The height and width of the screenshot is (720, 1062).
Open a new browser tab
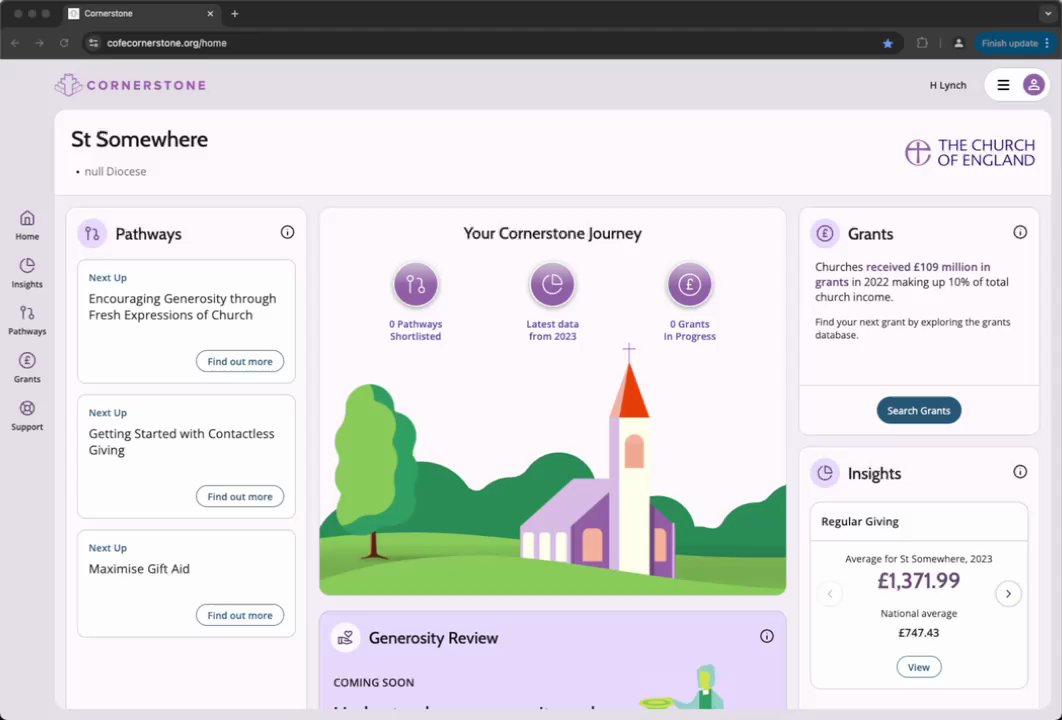click(234, 14)
